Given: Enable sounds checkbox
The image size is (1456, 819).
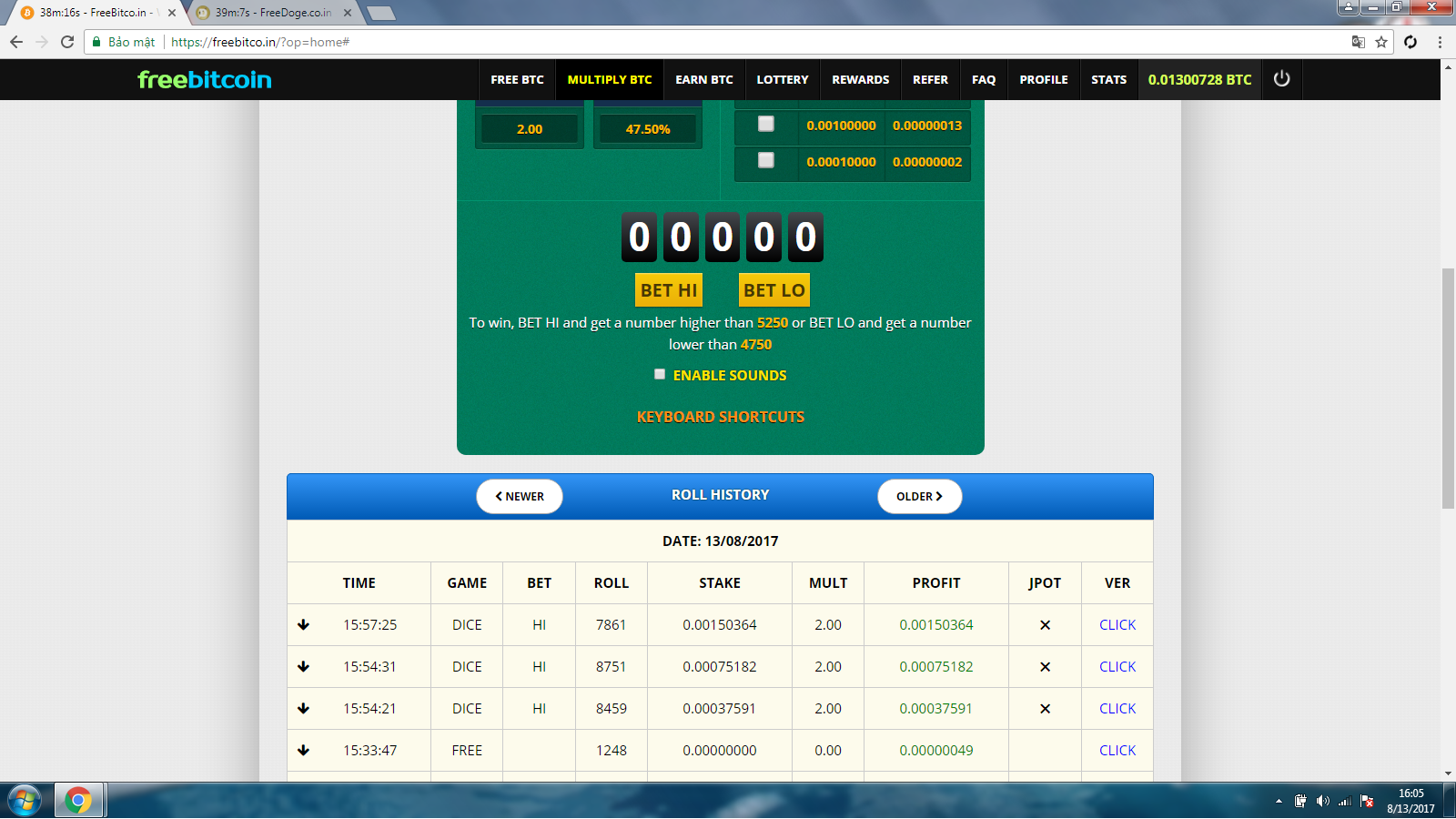Looking at the screenshot, I should [x=660, y=374].
